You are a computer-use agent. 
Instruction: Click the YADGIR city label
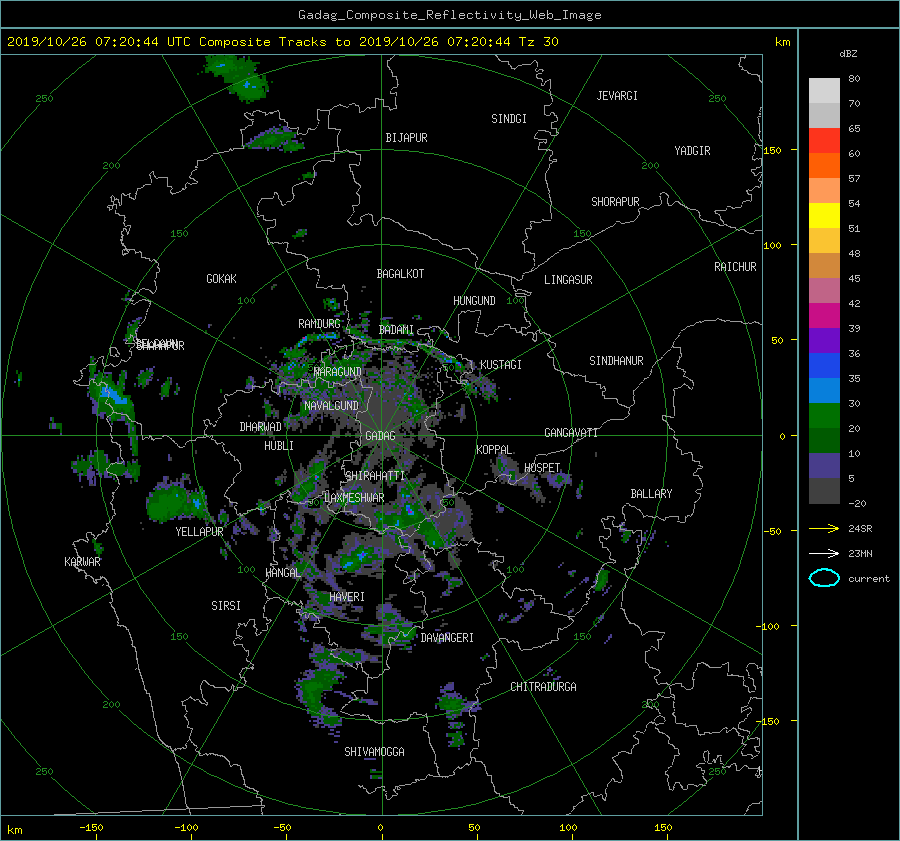[x=692, y=151]
